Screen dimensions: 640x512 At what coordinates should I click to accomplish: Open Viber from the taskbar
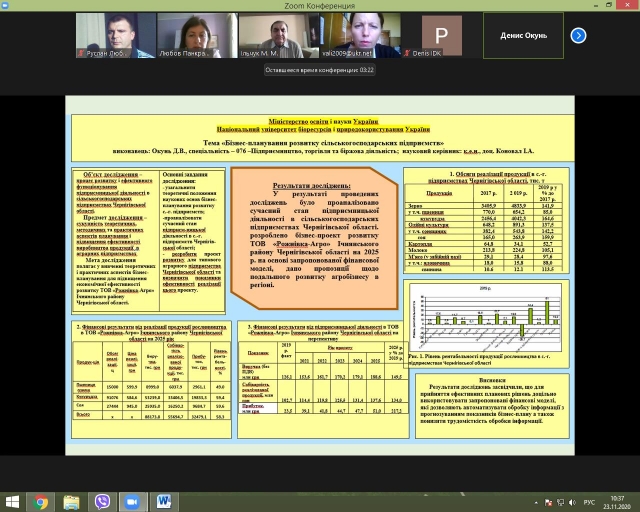102,502
